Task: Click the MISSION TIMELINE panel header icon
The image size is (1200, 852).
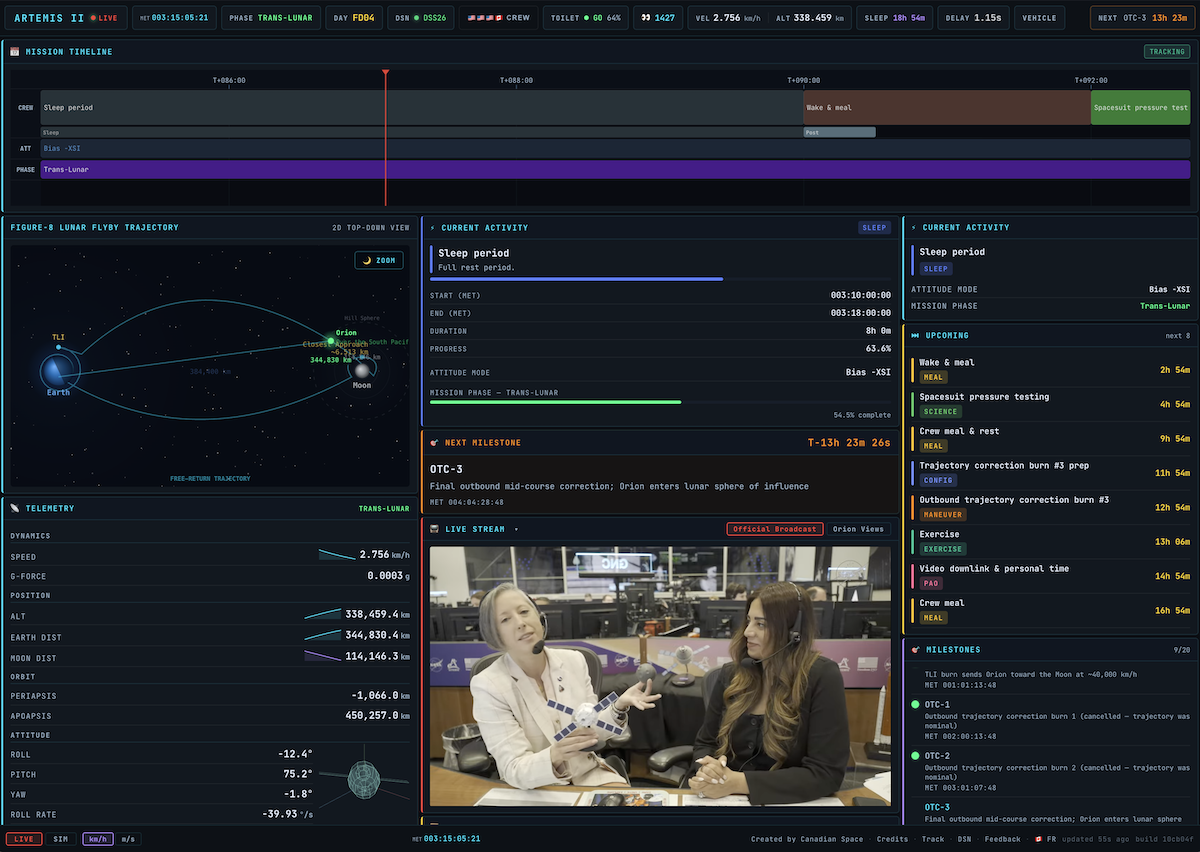Action: 14,49
